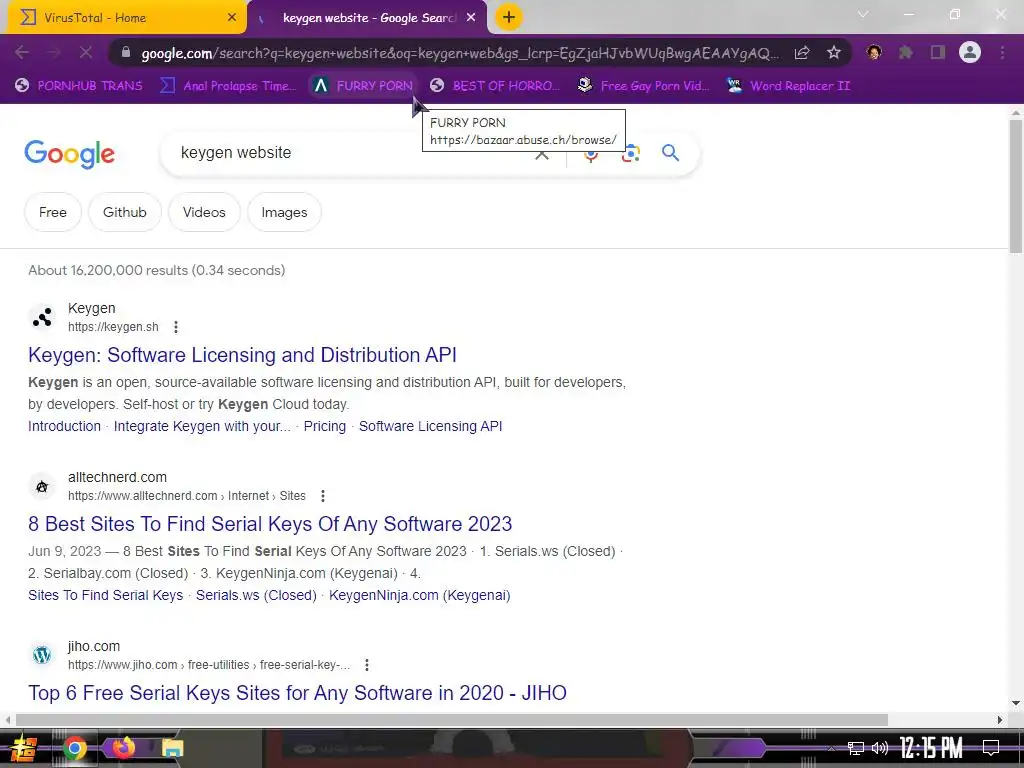This screenshot has height=768, width=1024.
Task: Open Integrate Keygen with your... sitelink
Action: 202,426
